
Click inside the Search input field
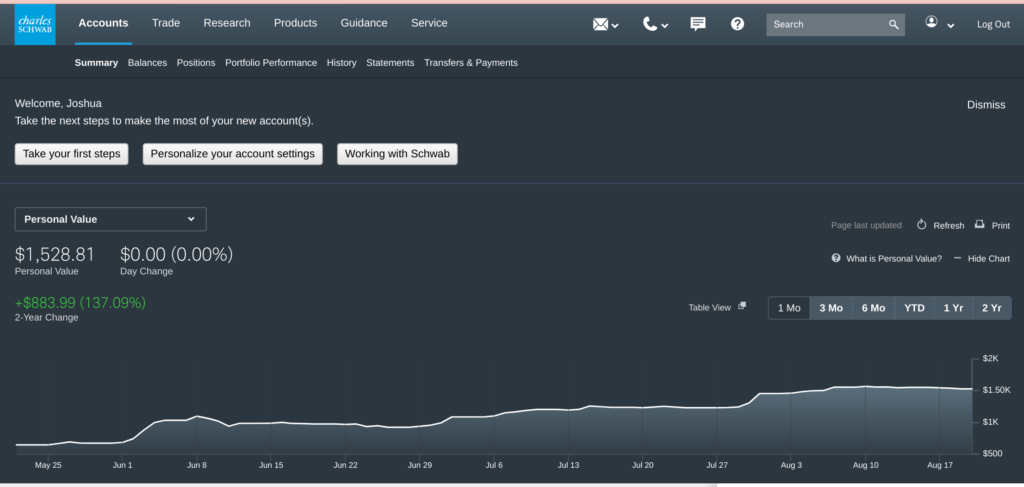pos(826,24)
